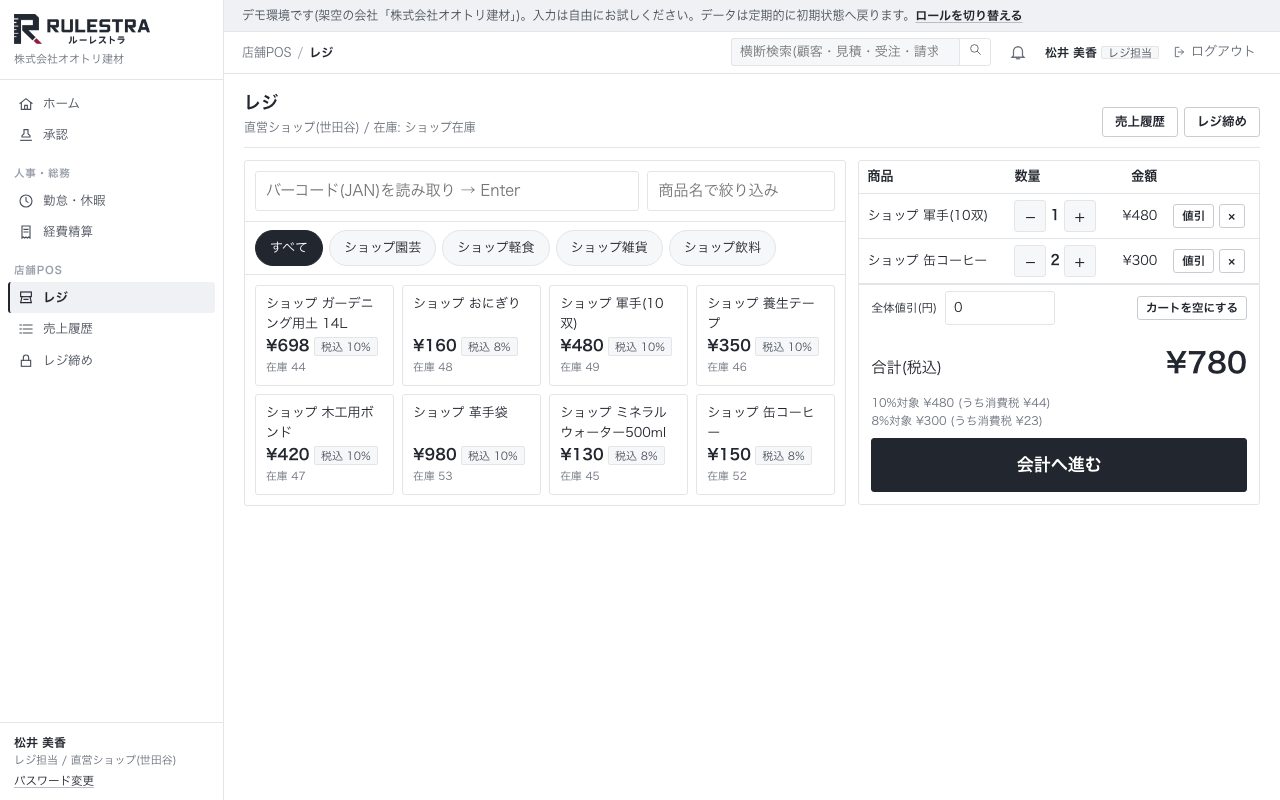The width and height of the screenshot is (1280, 800).
Task: Open レジ締め from the sidebar
Action: (x=111, y=360)
